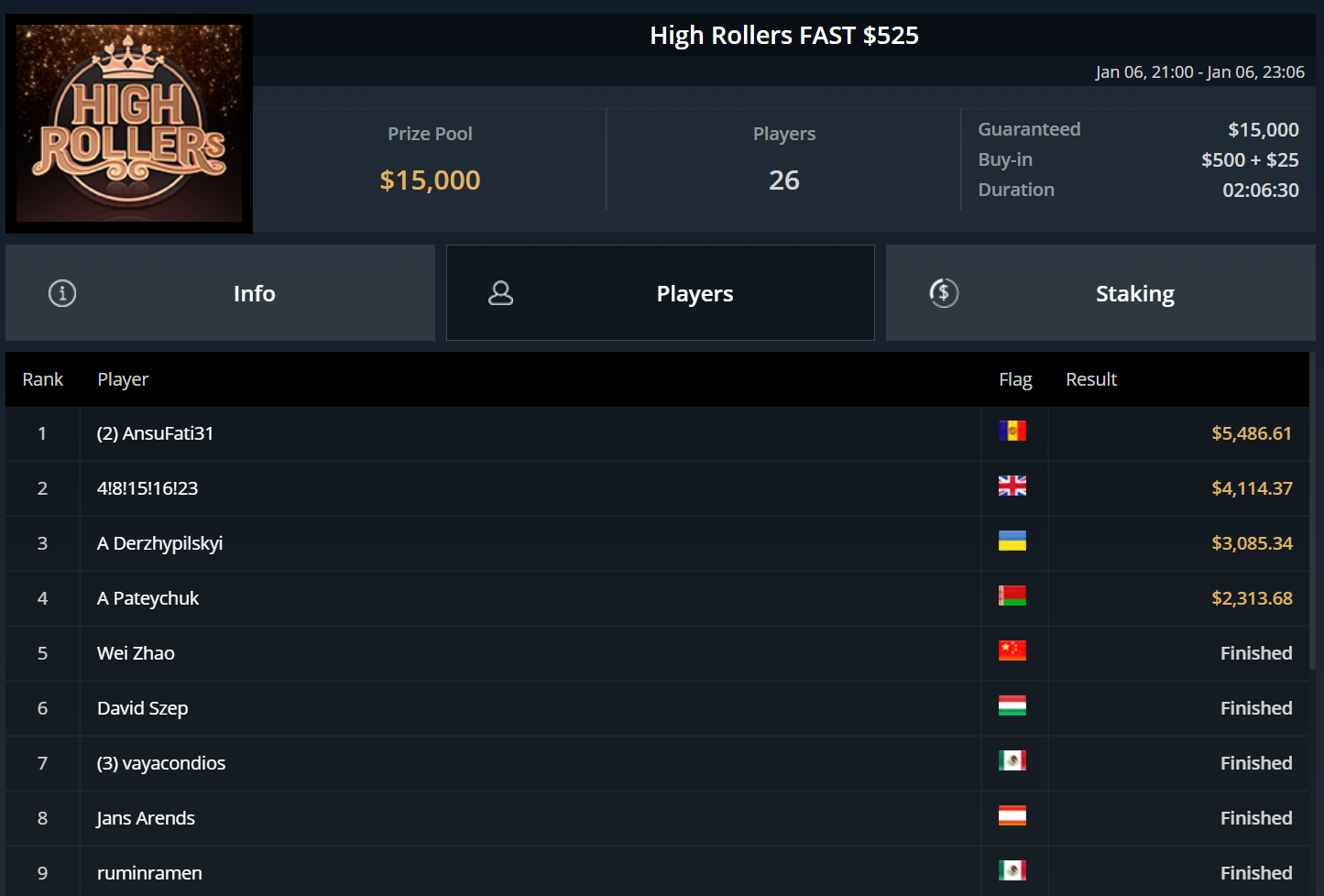Open the Info tab
Viewport: 1324px width, 896px height.
pos(220,293)
